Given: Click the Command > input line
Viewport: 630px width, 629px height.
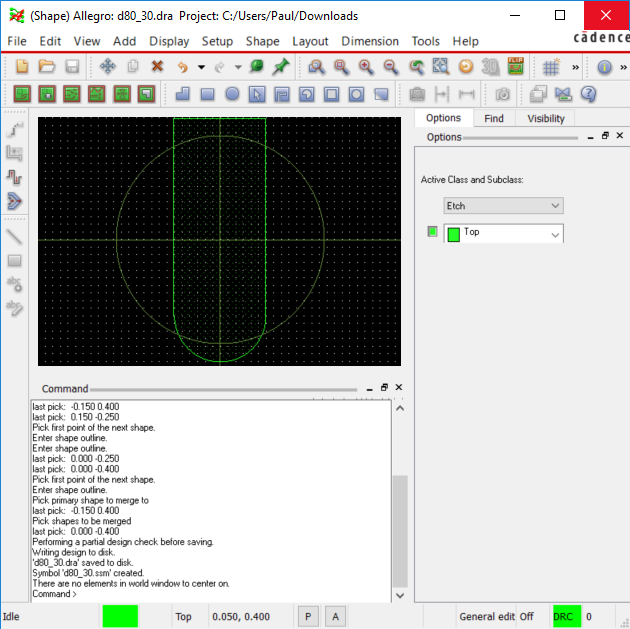Looking at the screenshot, I should click(211, 594).
